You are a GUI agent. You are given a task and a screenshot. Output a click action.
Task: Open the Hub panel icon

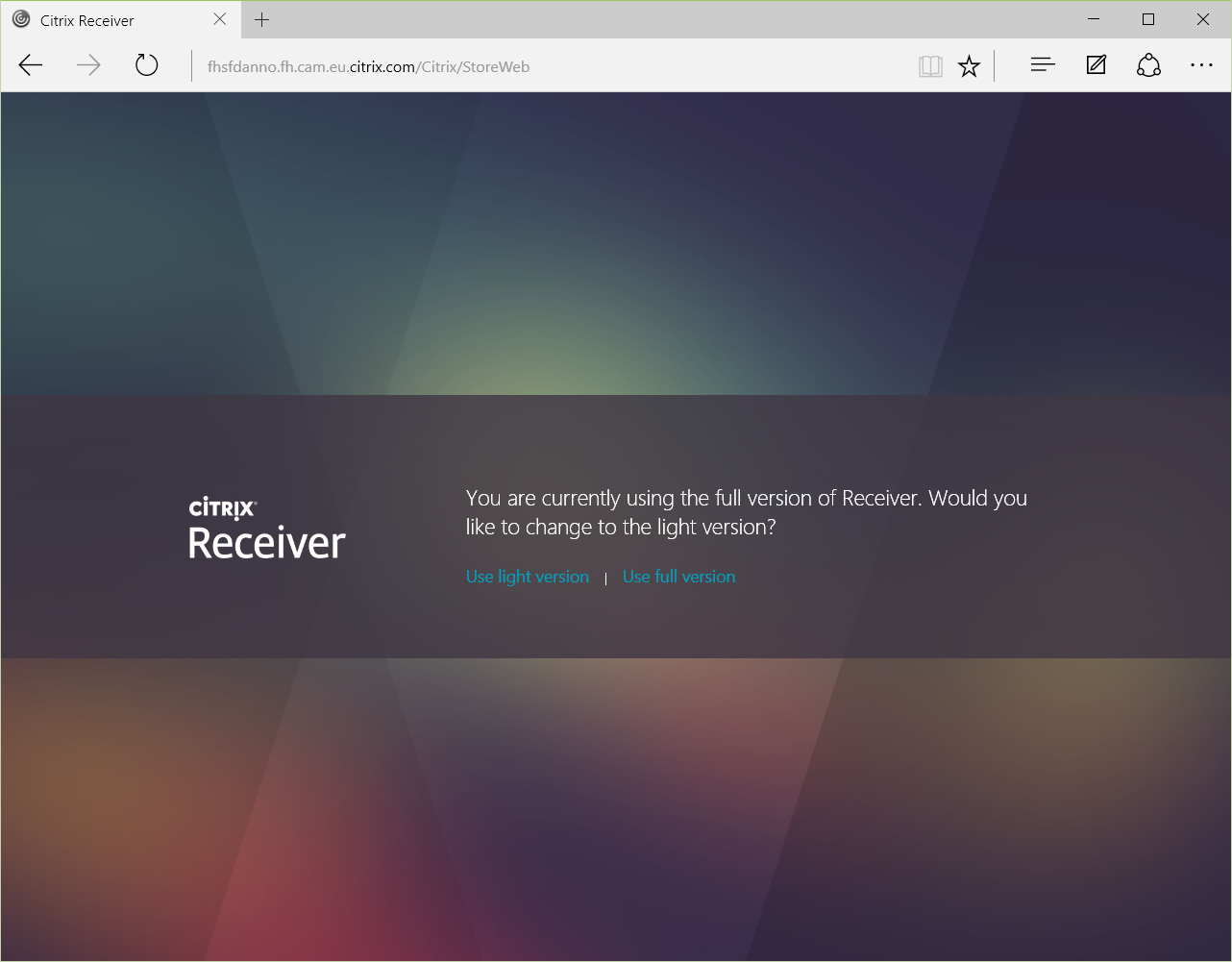(x=1043, y=65)
